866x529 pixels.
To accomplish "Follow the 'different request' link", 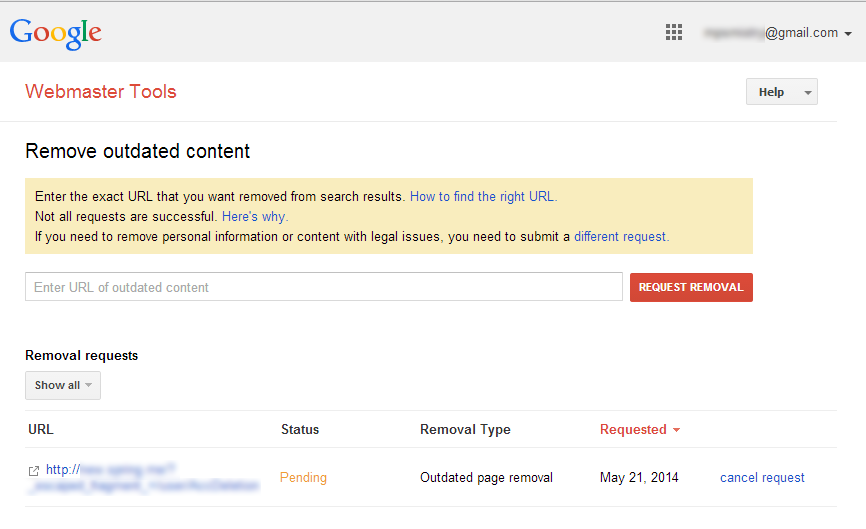I will click(x=621, y=237).
